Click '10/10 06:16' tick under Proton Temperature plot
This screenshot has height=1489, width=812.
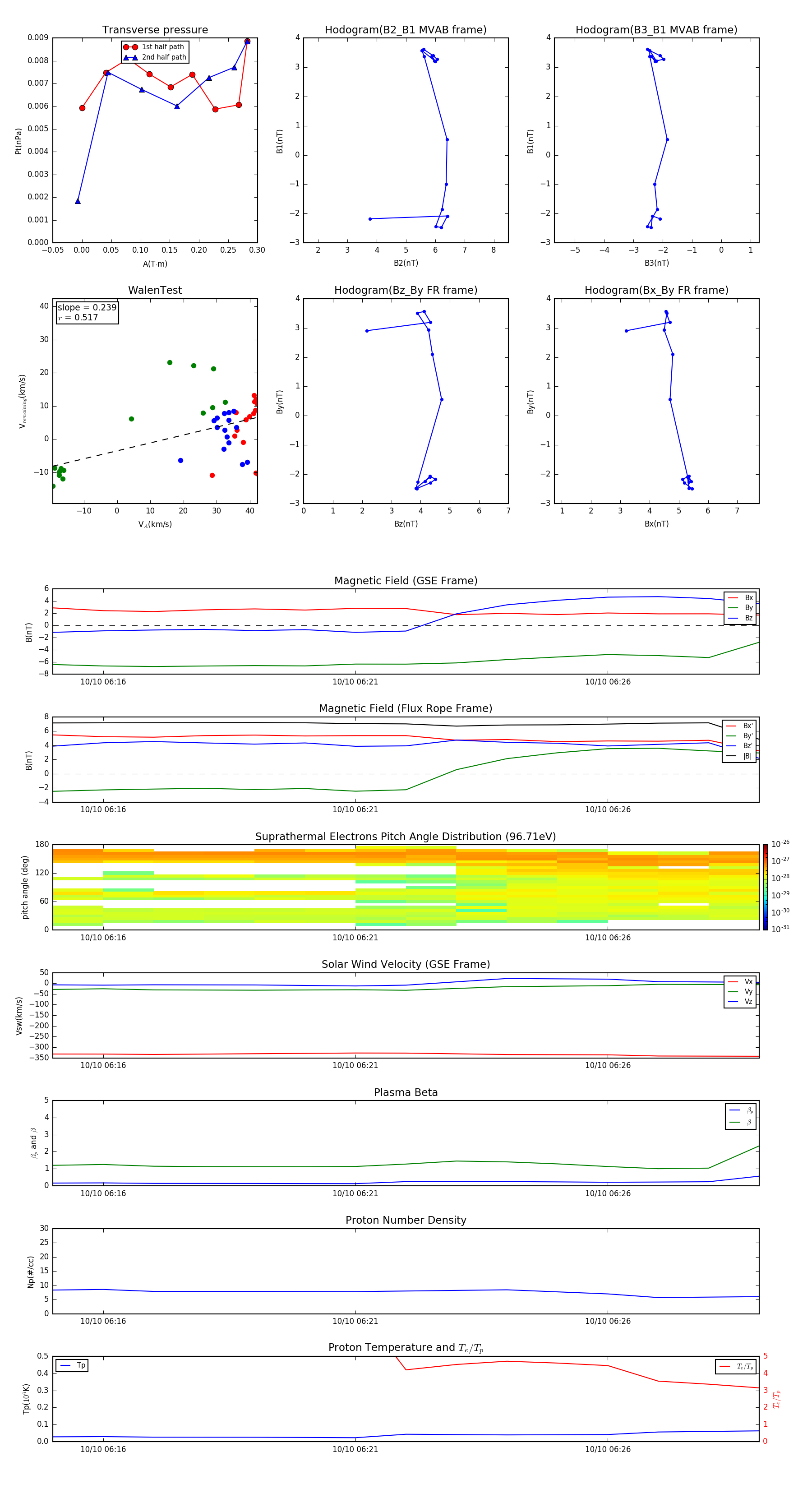coord(103,1449)
